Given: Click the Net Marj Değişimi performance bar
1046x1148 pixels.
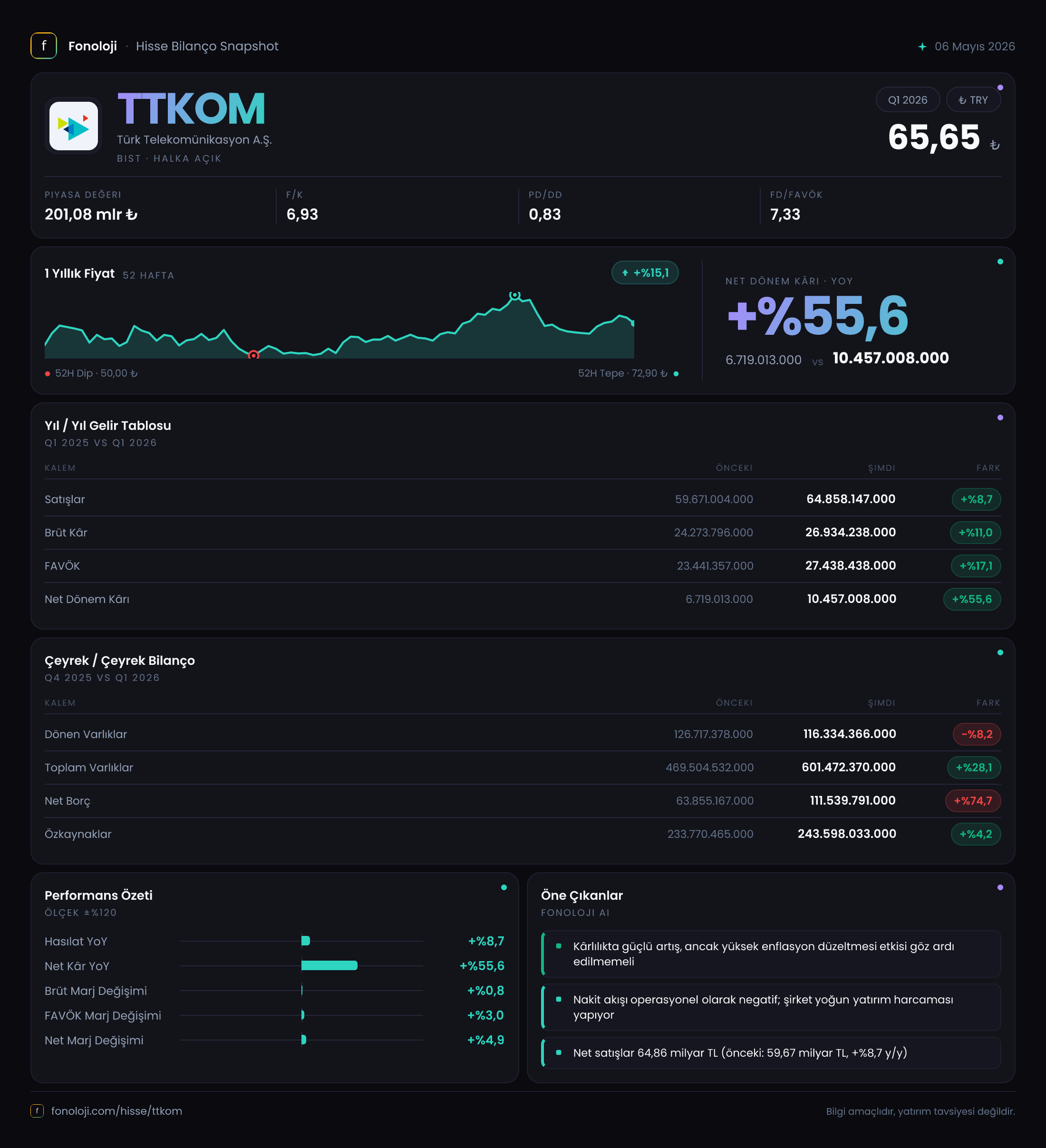Looking at the screenshot, I should point(303,1040).
